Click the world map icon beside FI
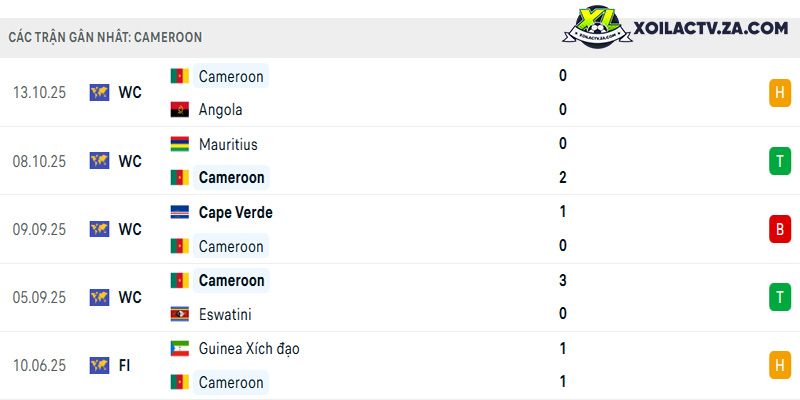This screenshot has height=400, width=800. point(99,365)
